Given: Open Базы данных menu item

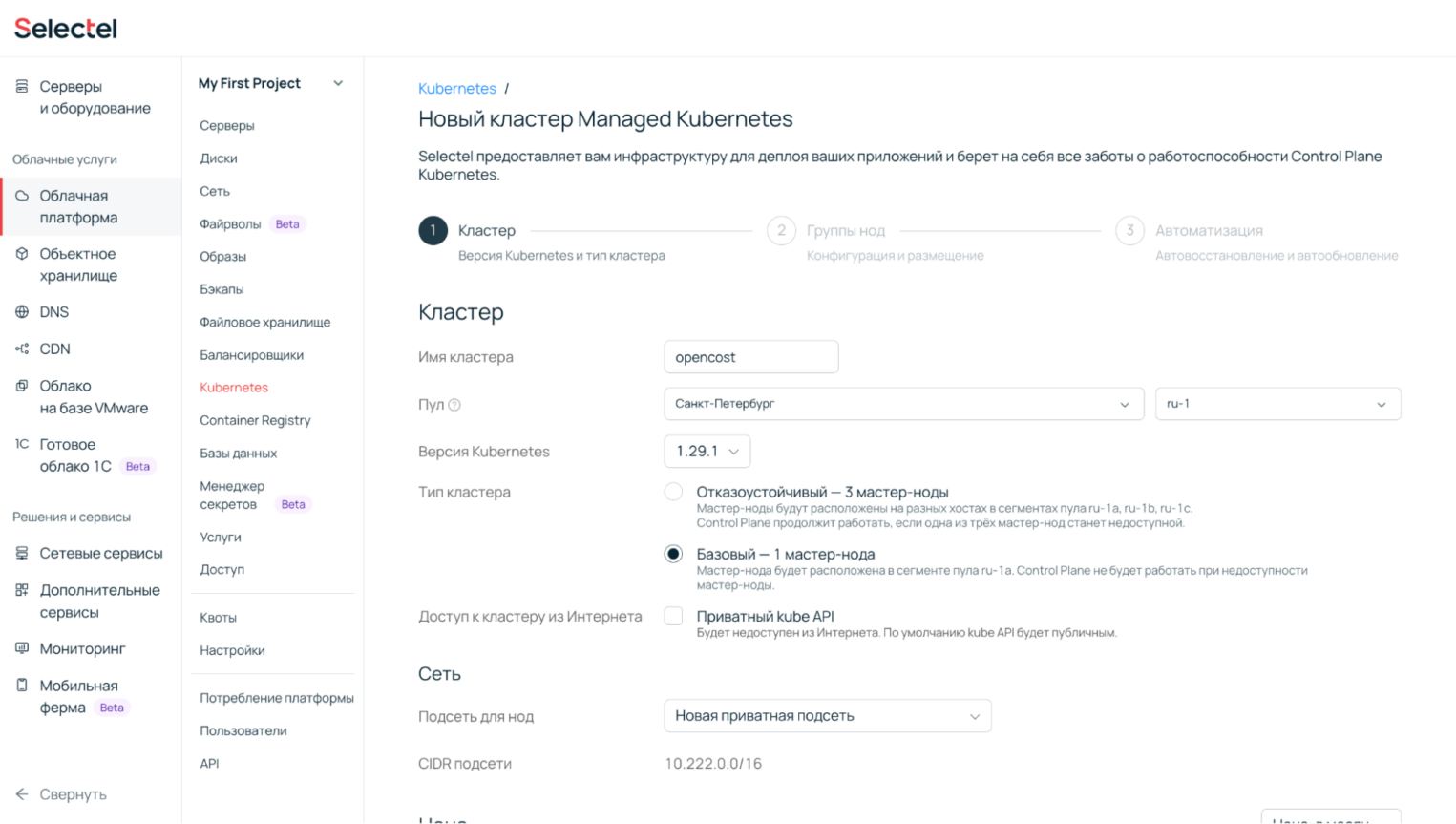Looking at the screenshot, I should tap(238, 454).
